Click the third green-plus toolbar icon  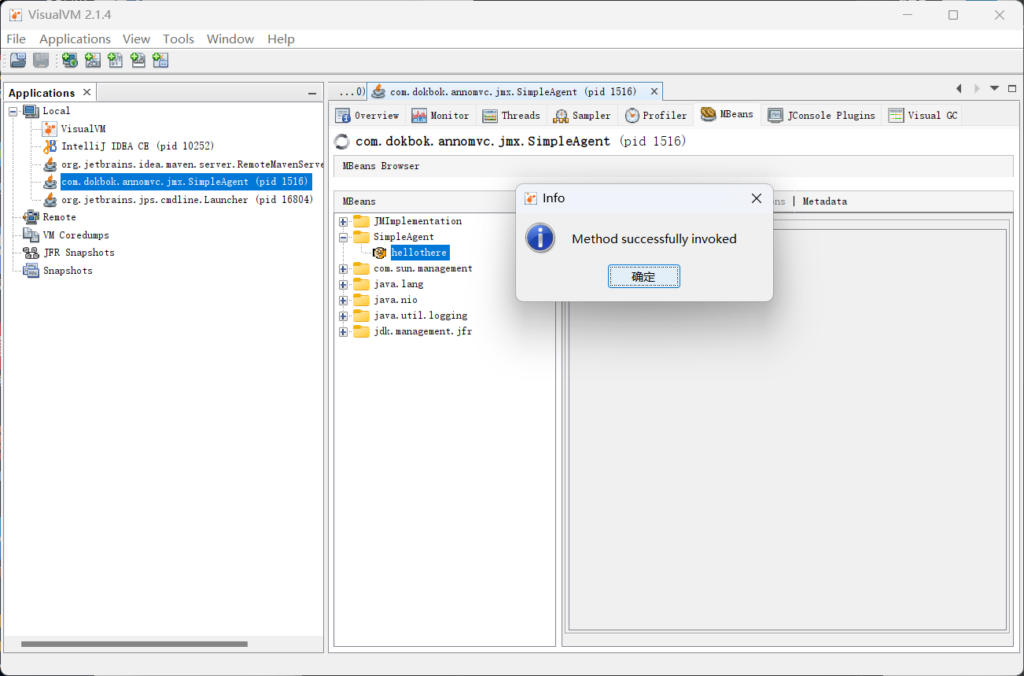click(115, 61)
